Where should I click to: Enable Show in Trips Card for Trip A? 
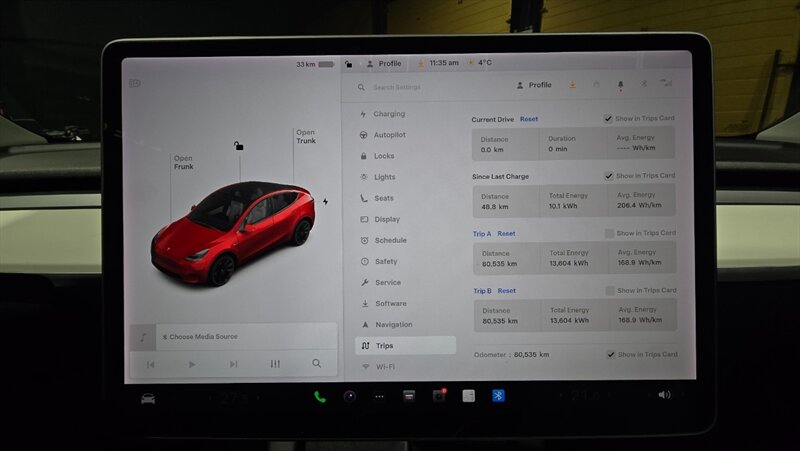coord(609,233)
